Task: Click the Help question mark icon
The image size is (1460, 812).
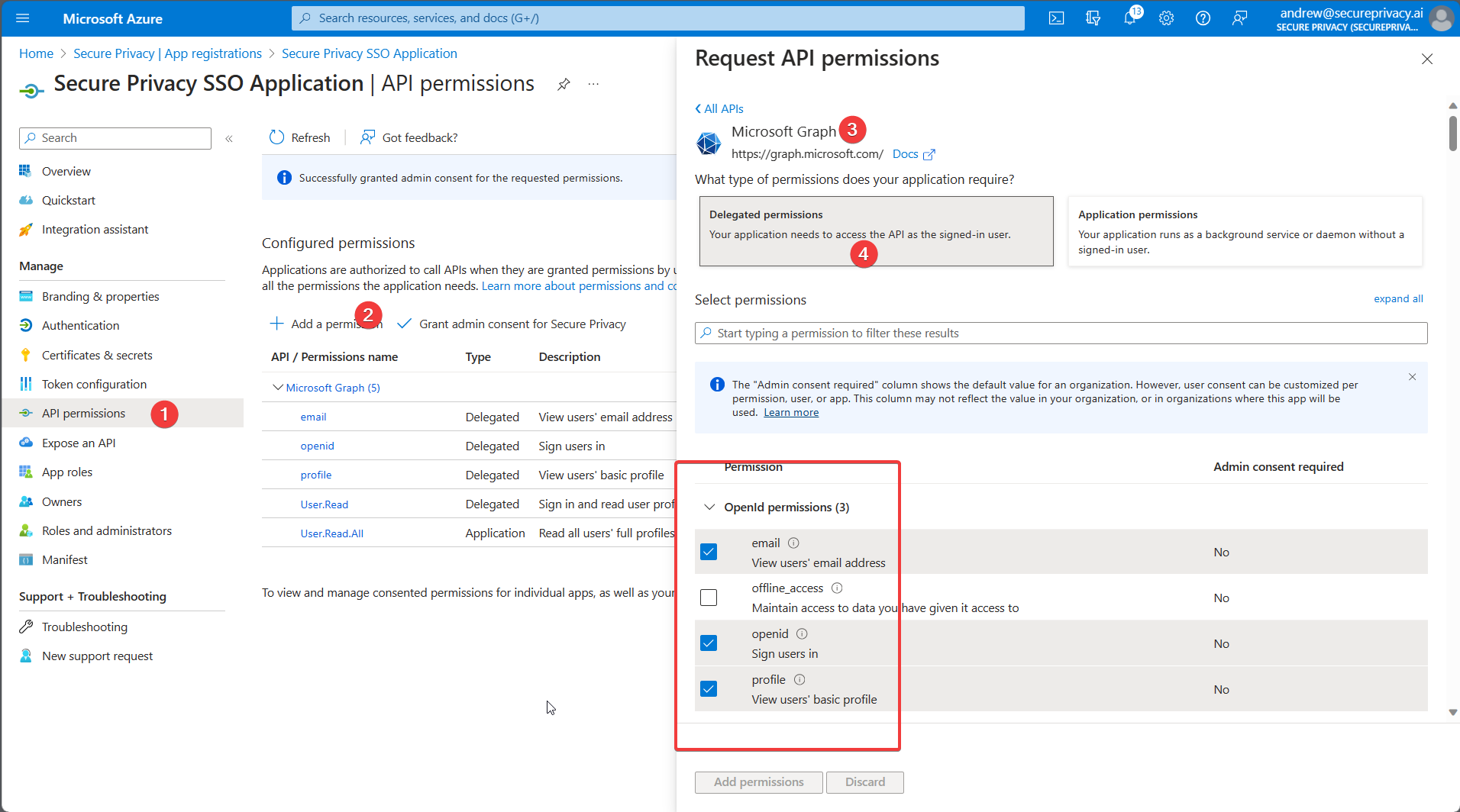Action: click(1203, 18)
